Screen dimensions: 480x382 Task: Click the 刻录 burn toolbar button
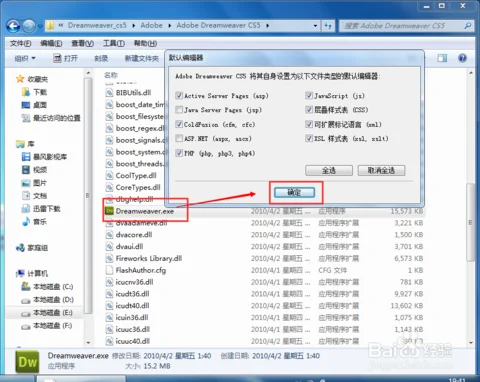pos(101,58)
